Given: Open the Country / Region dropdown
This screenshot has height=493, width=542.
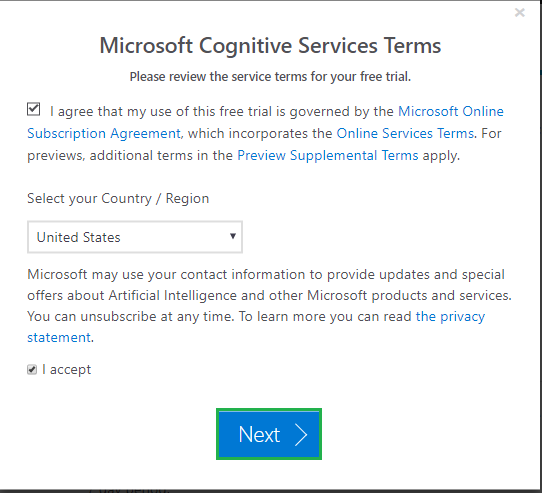Looking at the screenshot, I should 135,237.
